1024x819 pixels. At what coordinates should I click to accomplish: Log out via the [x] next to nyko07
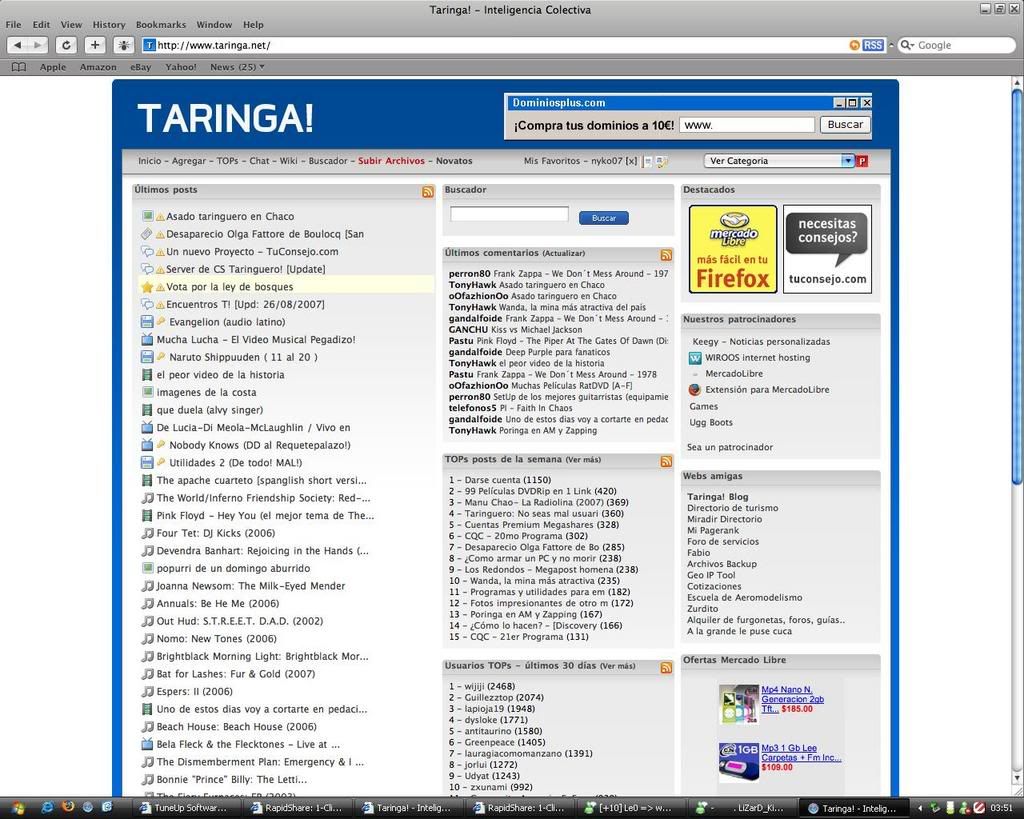[x=631, y=161]
